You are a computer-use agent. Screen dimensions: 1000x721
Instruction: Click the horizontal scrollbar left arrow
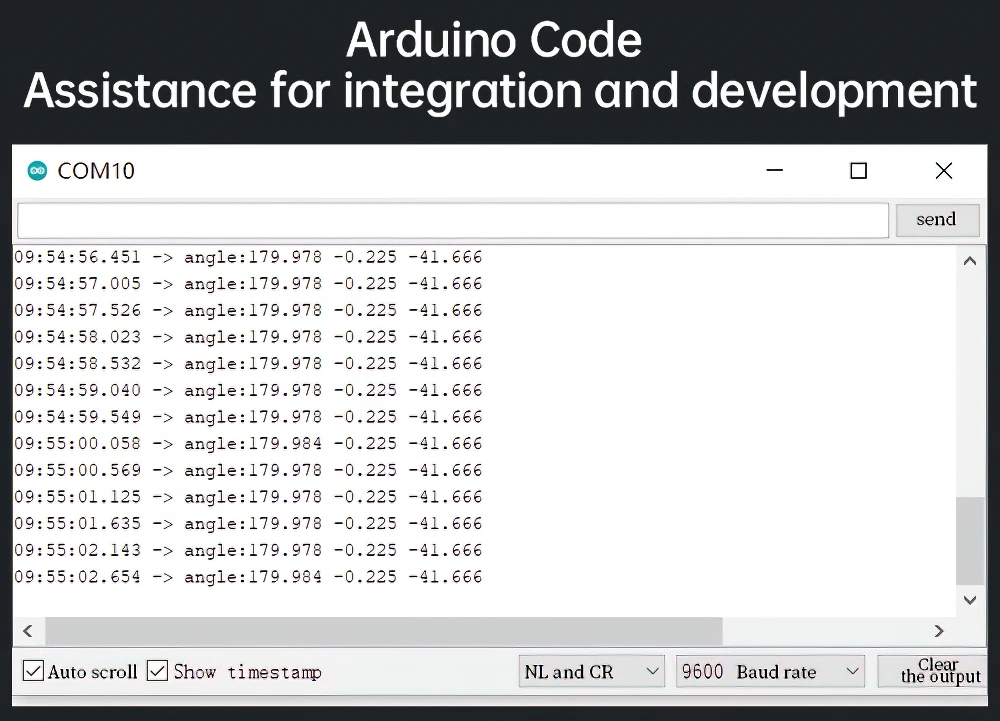coord(27,631)
